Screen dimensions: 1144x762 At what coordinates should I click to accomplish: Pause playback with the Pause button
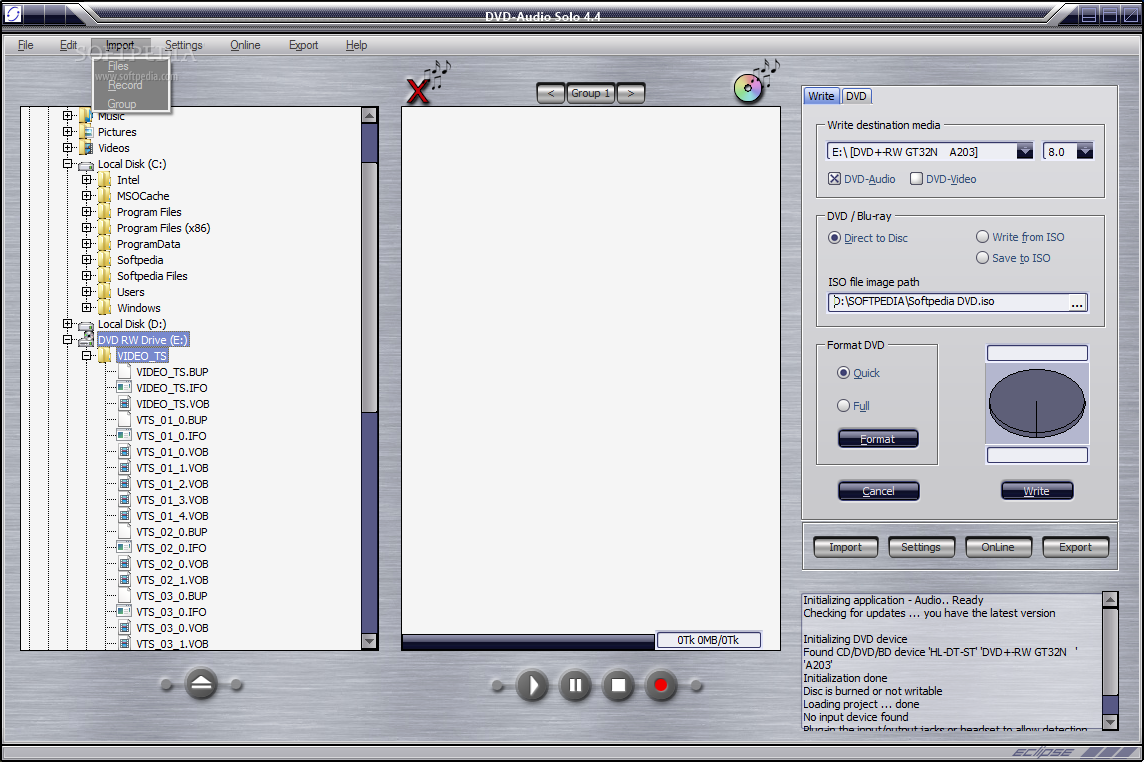tap(575, 685)
